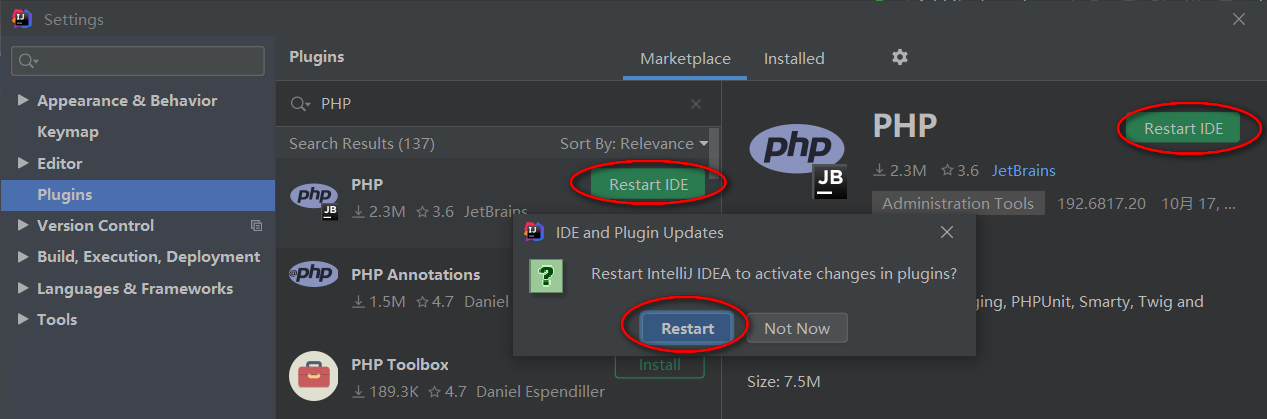Click Not Now in the updates dialog
This screenshot has height=419, width=1267.
(x=797, y=328)
